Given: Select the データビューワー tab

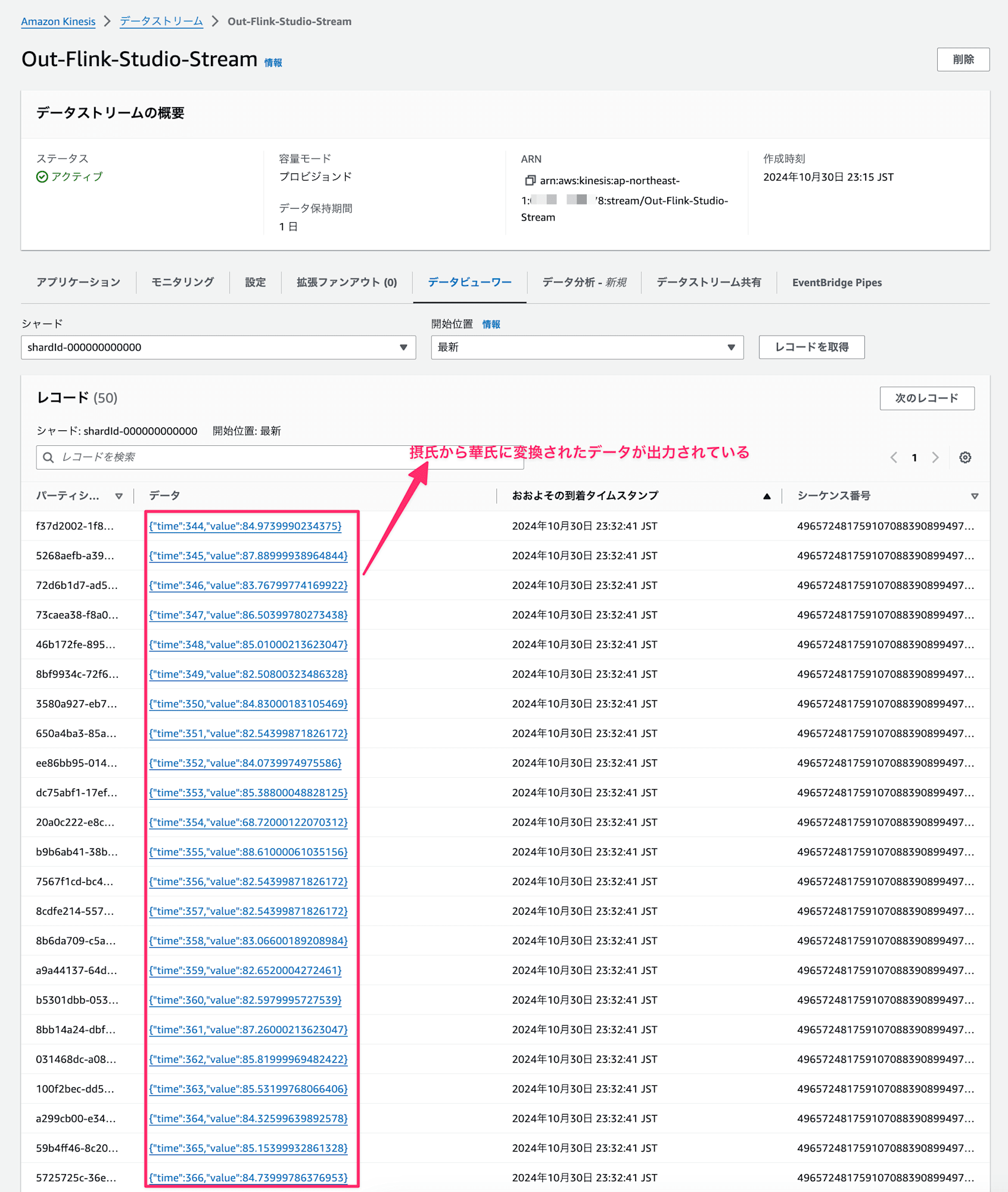Looking at the screenshot, I should (x=469, y=283).
